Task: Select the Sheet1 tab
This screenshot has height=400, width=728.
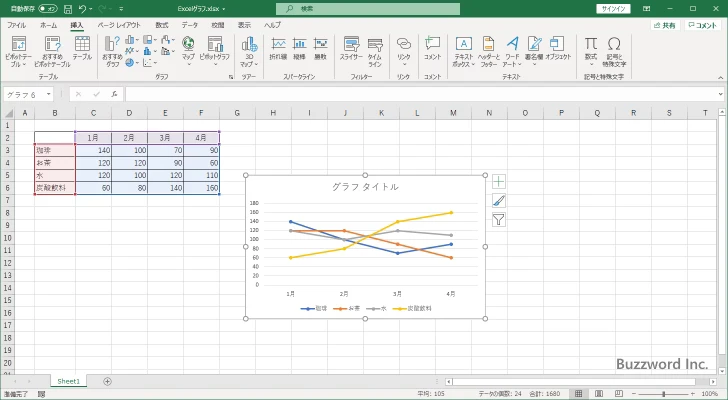Action: coord(69,381)
